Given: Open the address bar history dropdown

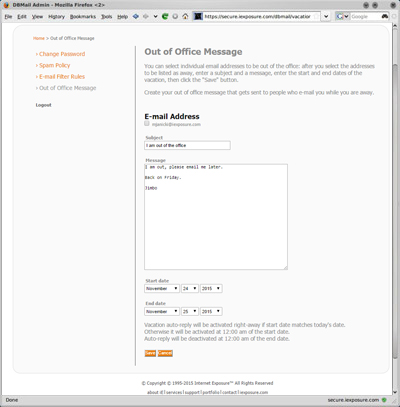Looking at the screenshot, I should pos(326,16).
